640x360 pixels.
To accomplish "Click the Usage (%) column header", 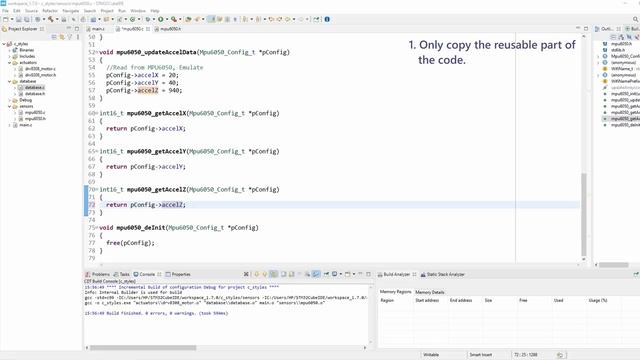I will pos(598,300).
